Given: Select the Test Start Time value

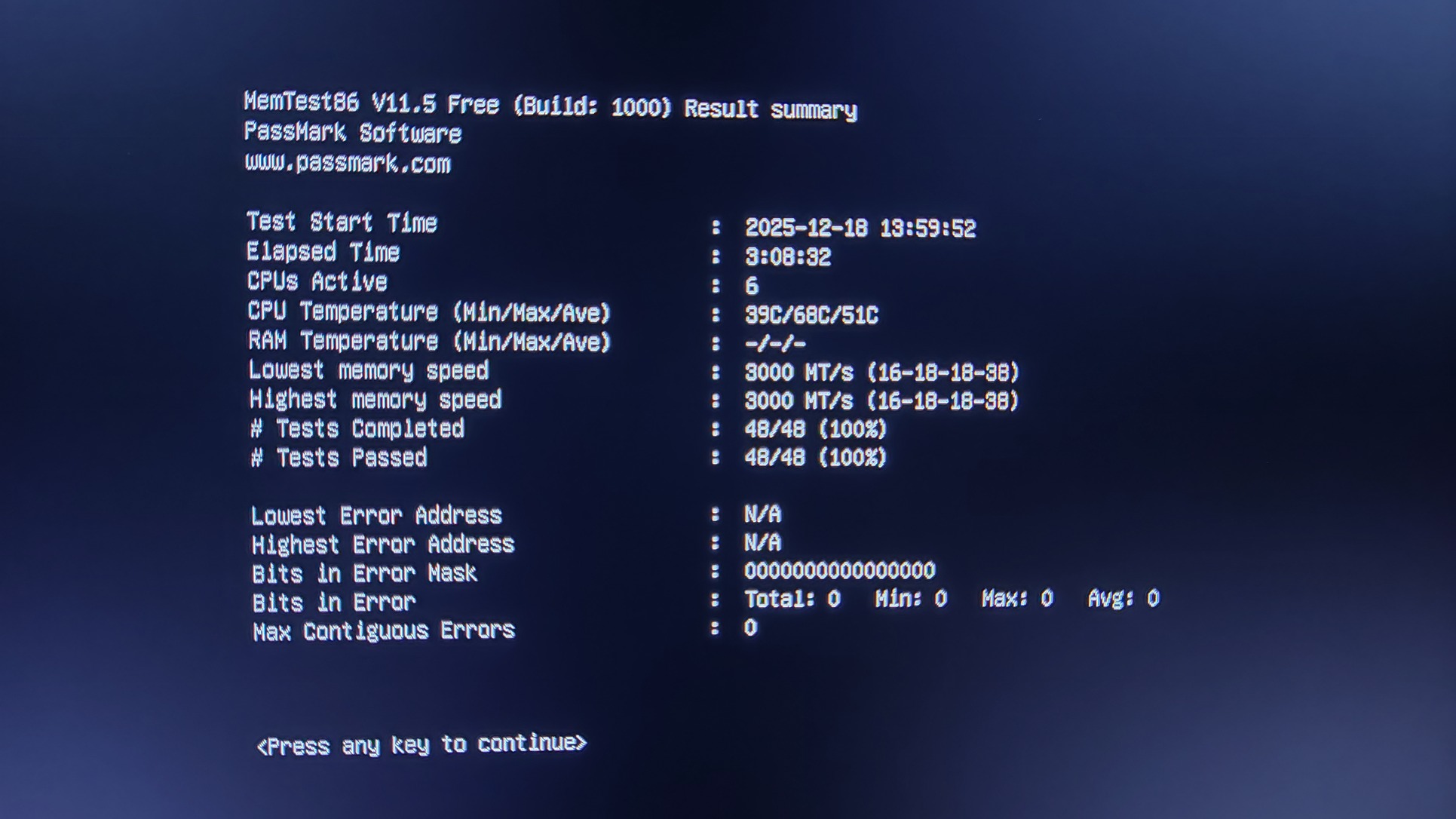Looking at the screenshot, I should coord(860,228).
